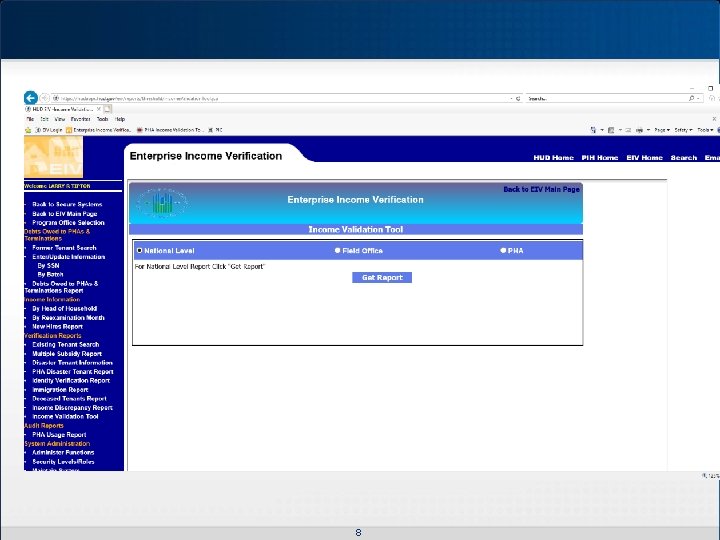720x540 pixels.
Task: Open Existing Tenant Search link
Action: point(66,344)
